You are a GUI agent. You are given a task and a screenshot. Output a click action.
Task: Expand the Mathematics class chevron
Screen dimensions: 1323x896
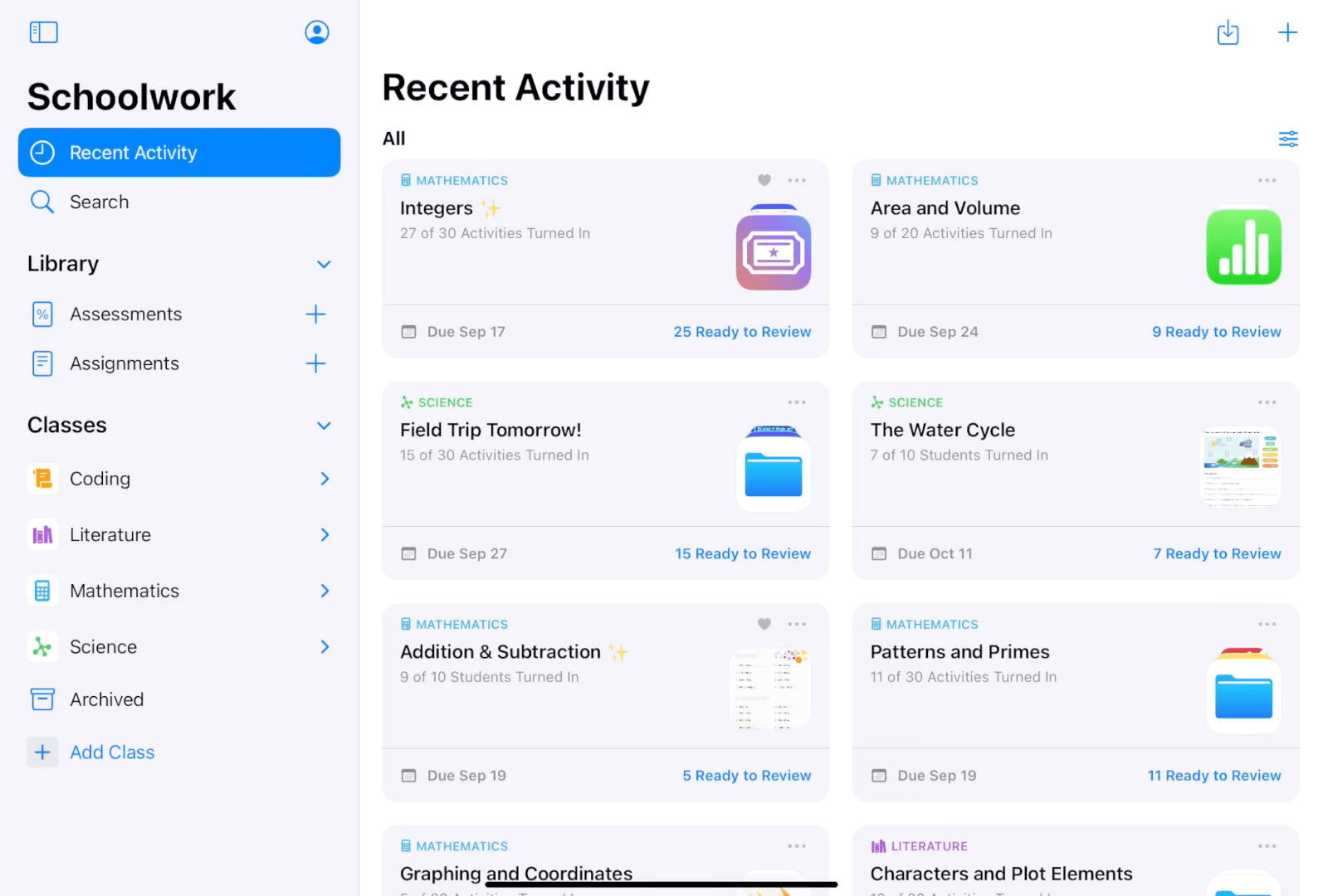325,591
